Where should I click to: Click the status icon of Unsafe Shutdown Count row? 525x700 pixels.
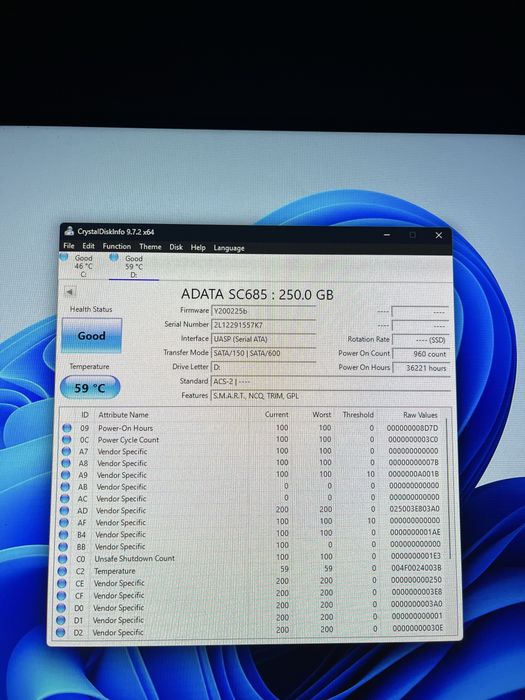pos(62,558)
